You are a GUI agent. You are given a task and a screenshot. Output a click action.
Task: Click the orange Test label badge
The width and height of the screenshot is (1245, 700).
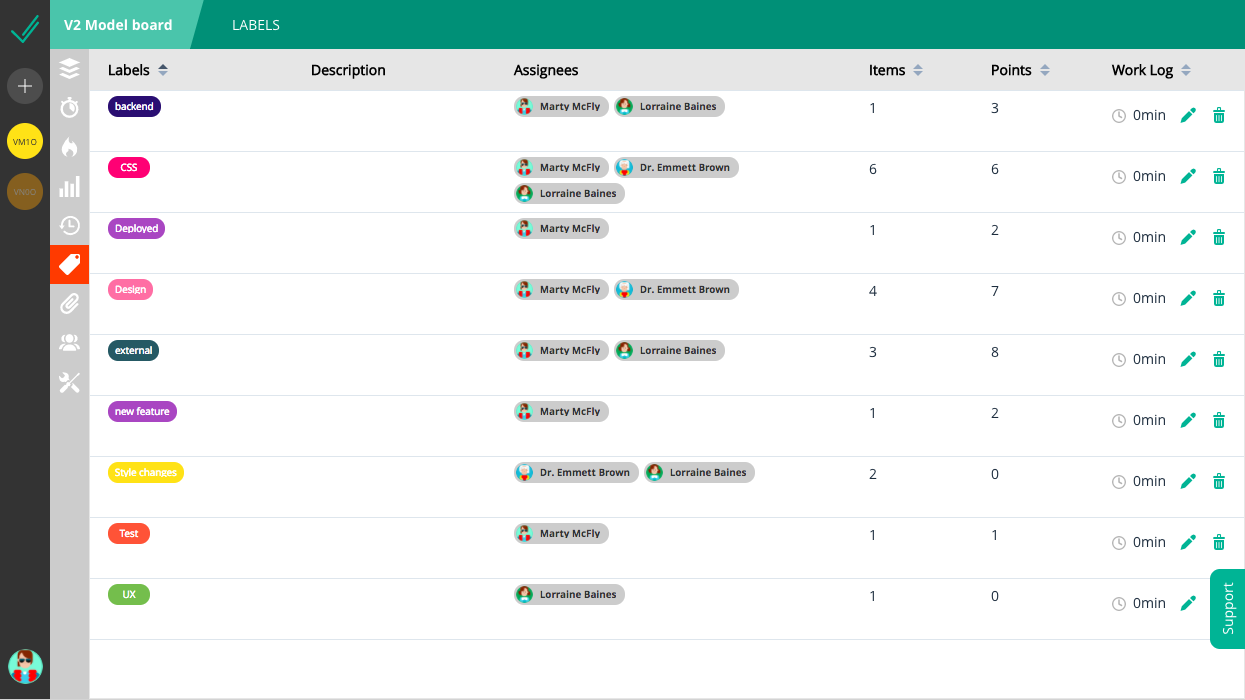[x=129, y=533]
